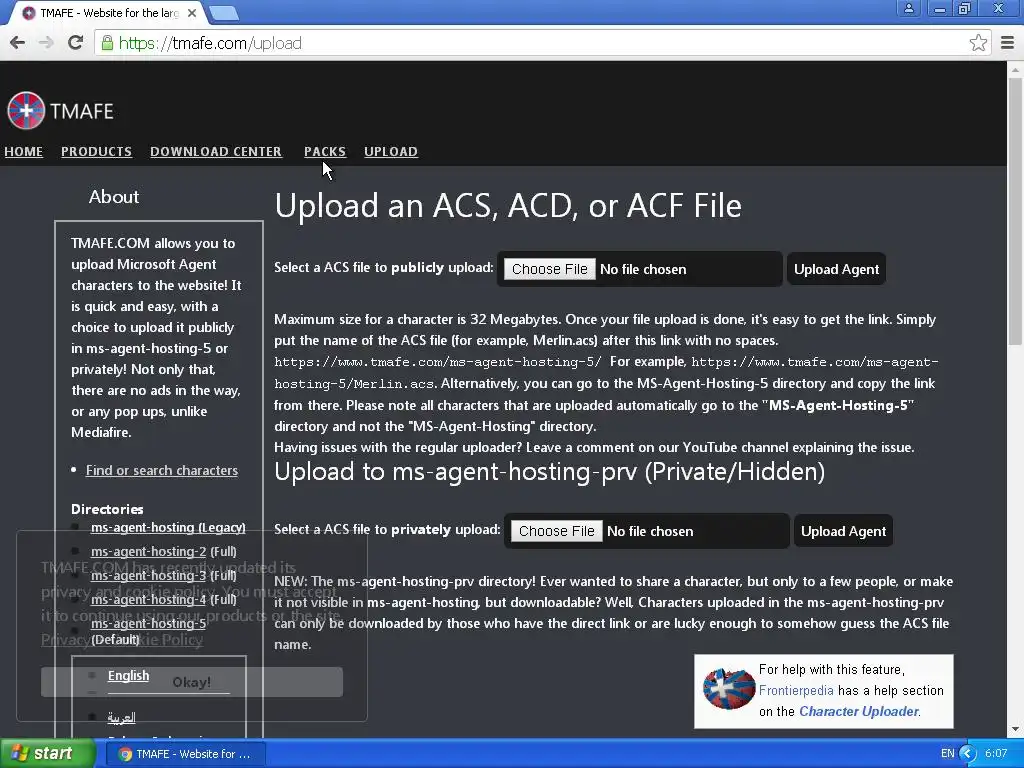Click the browser back arrow
This screenshot has height=768, width=1024.
pos(18,43)
